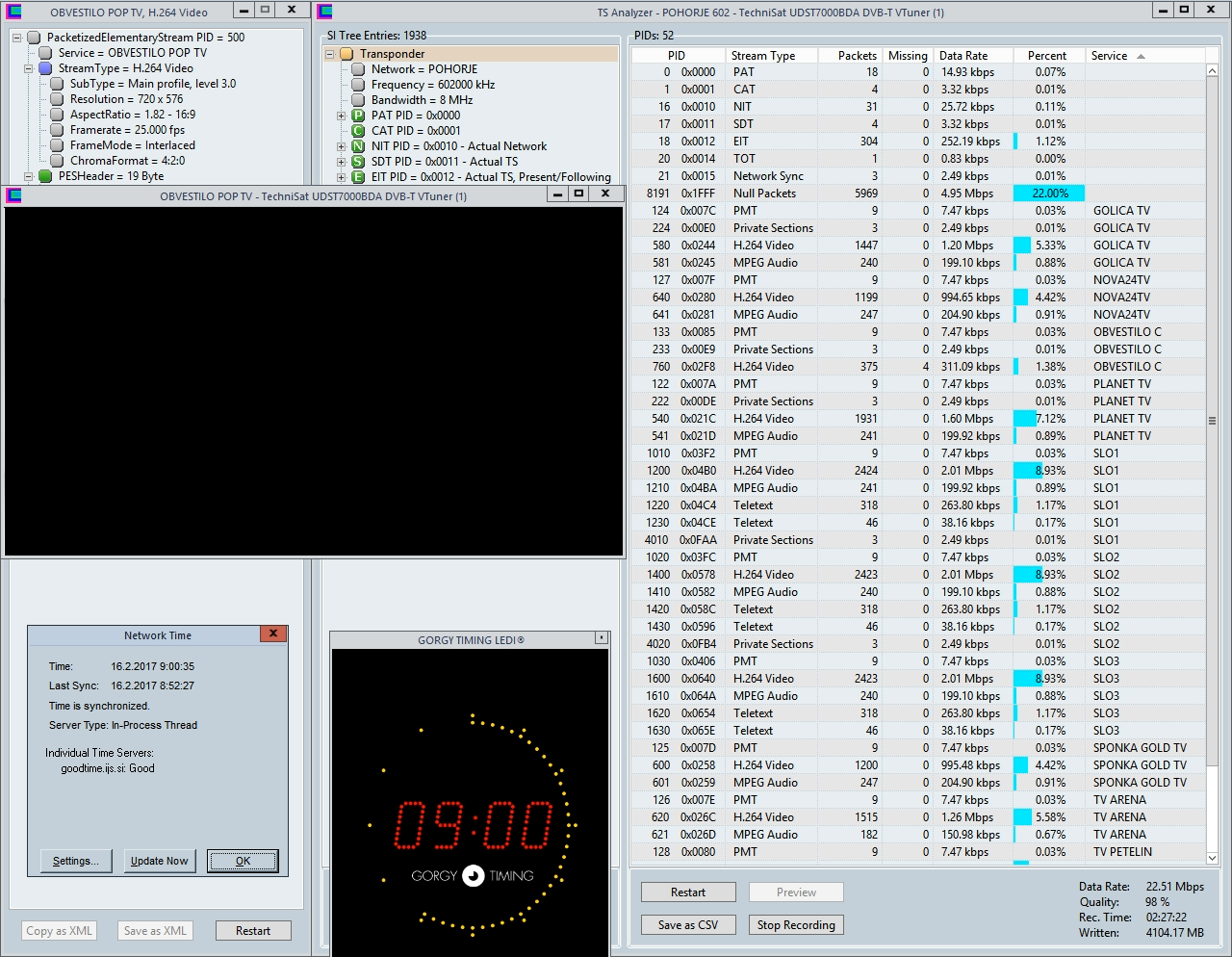This screenshot has height=957, width=1232.
Task: Click the PID table scrollbar's down arrow
Action: point(1212,857)
